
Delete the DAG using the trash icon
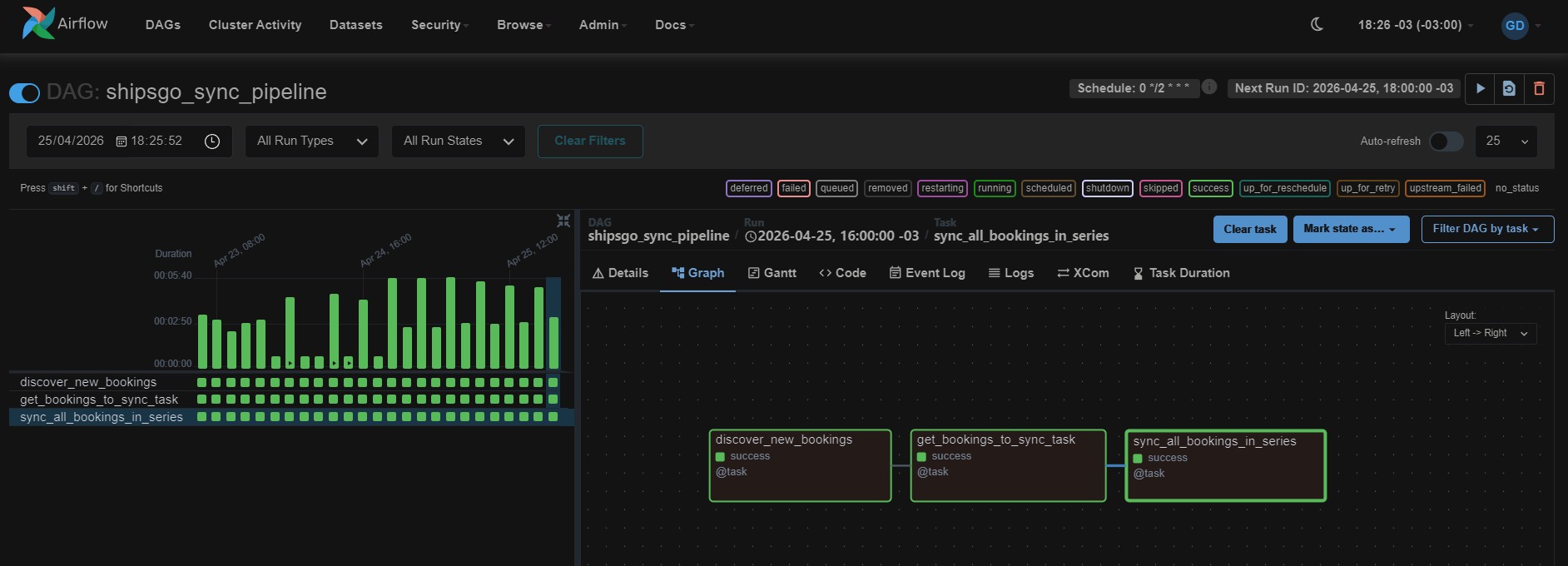click(x=1539, y=88)
